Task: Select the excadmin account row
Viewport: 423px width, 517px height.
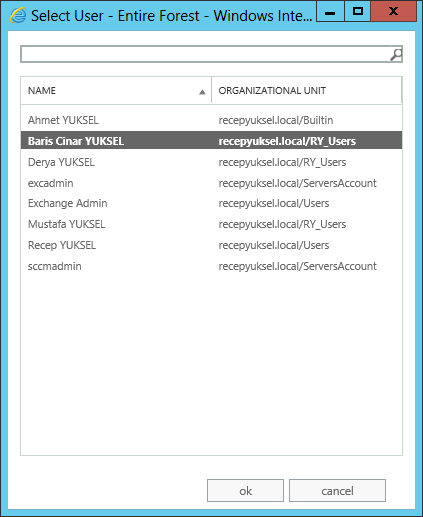Action: [211, 183]
